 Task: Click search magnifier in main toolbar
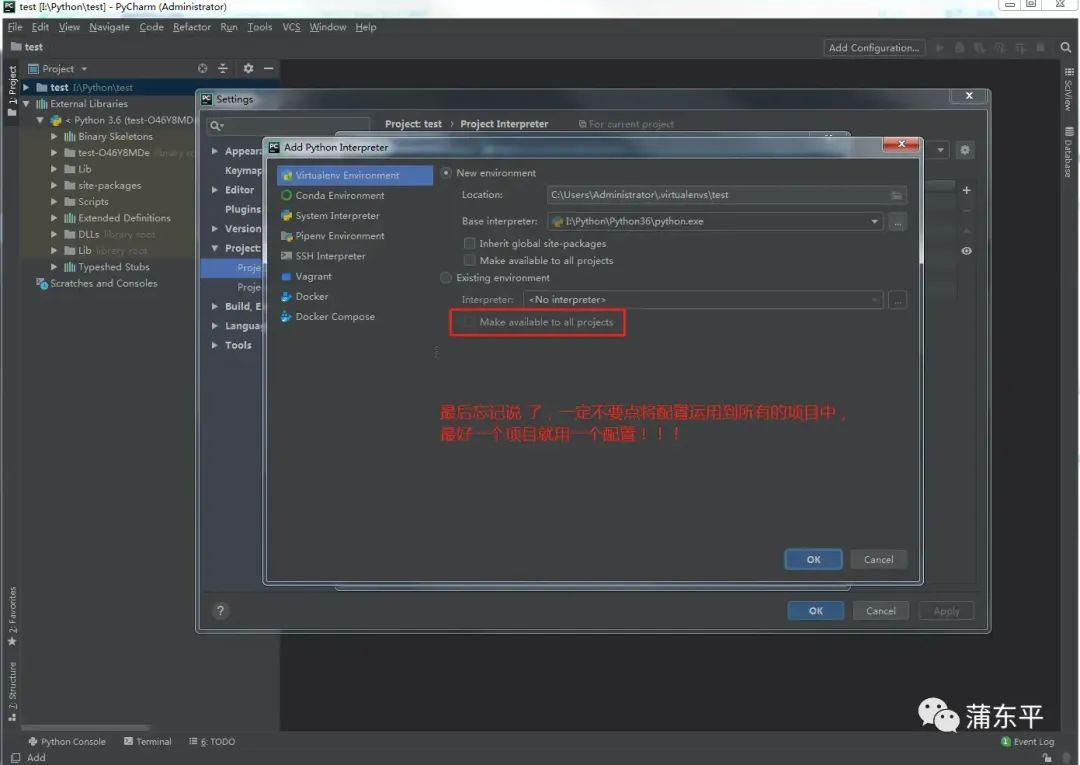(x=1066, y=48)
